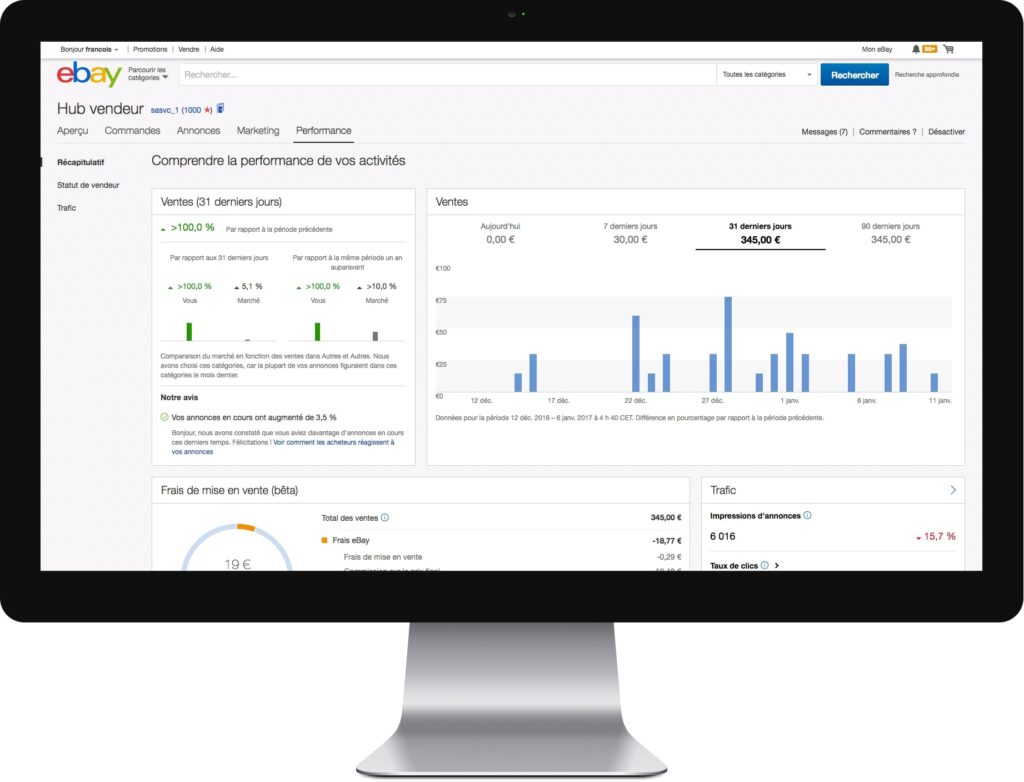Open the Parcourir les catégories dropdown
The height and width of the screenshot is (782, 1024).
(149, 75)
